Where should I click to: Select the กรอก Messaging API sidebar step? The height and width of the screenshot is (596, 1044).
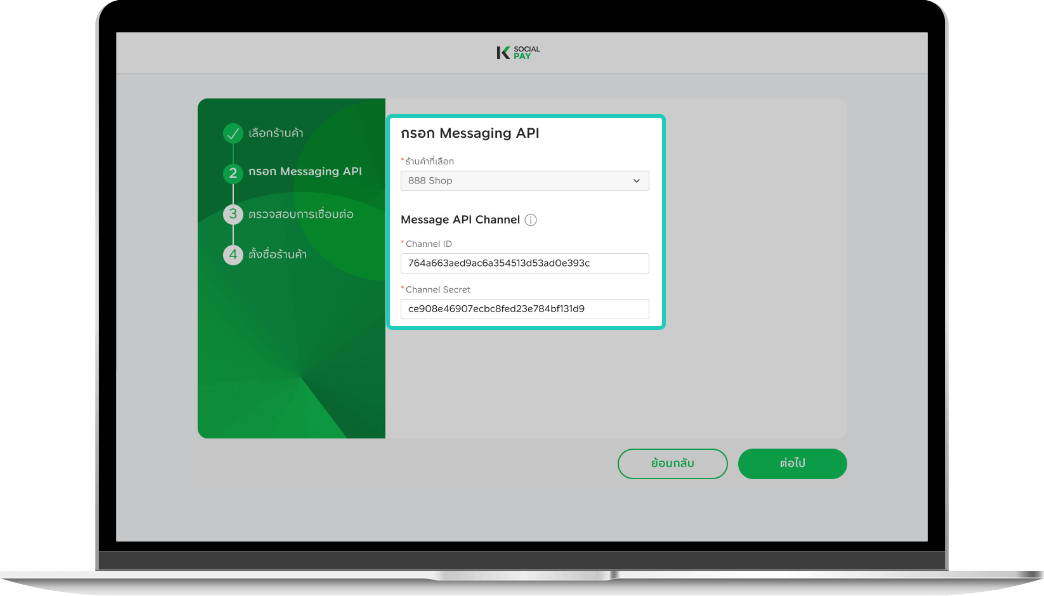click(305, 172)
